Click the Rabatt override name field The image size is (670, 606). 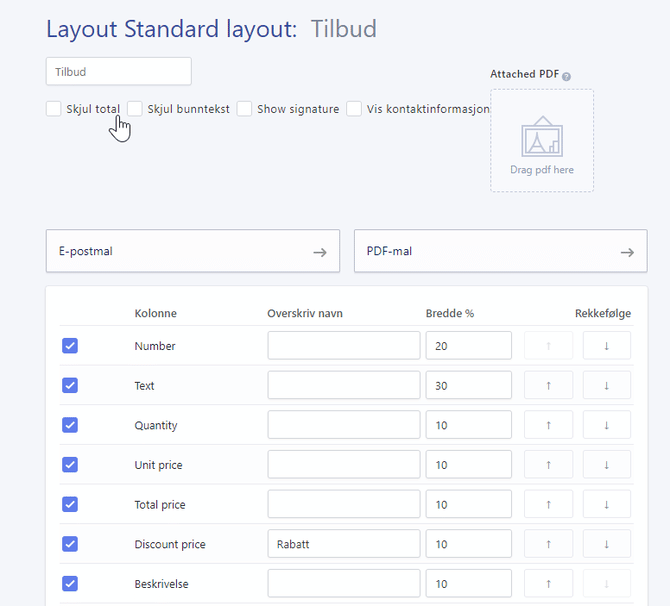pos(343,544)
